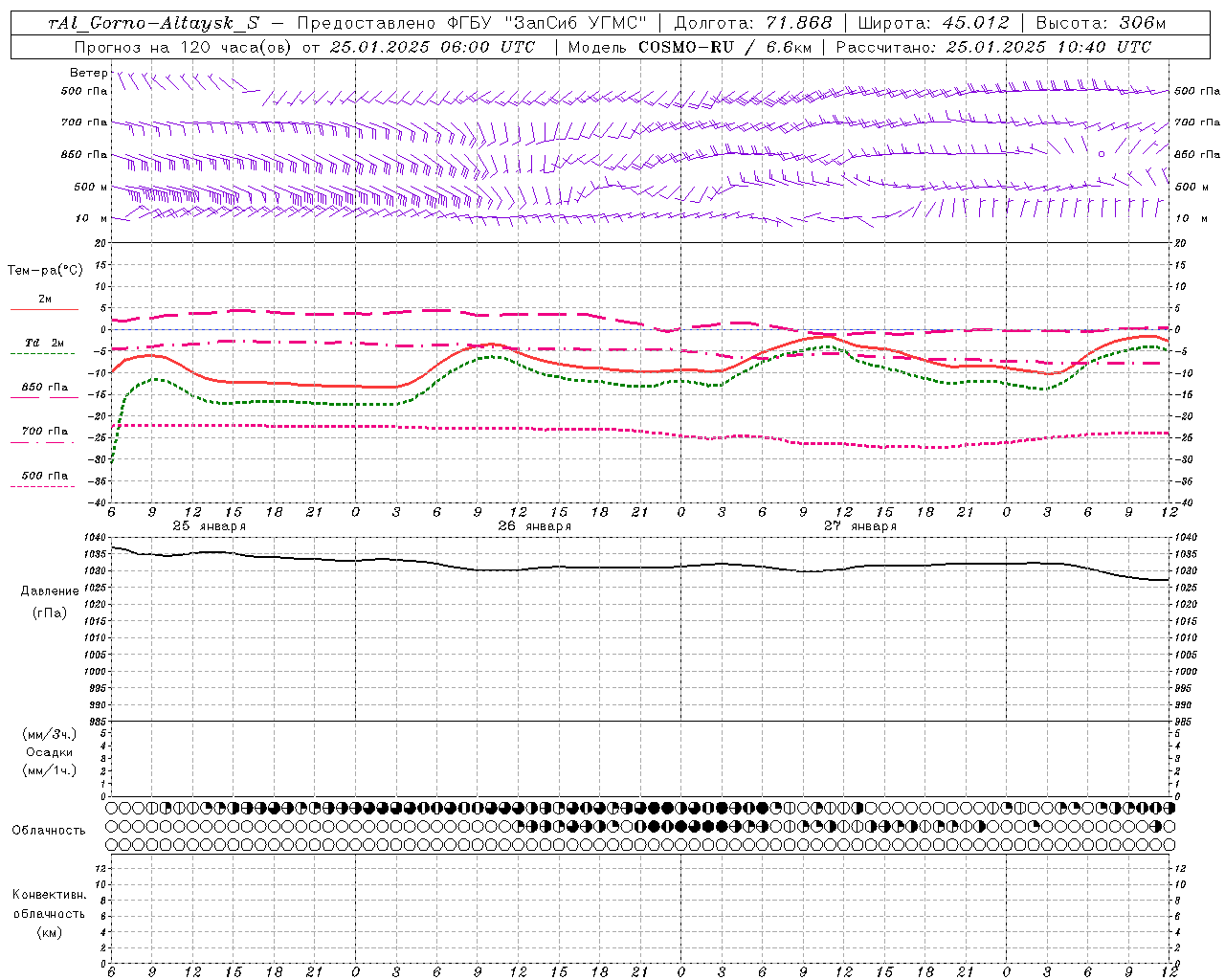Click the 26 января date label
The image size is (1225, 980).
(x=534, y=526)
